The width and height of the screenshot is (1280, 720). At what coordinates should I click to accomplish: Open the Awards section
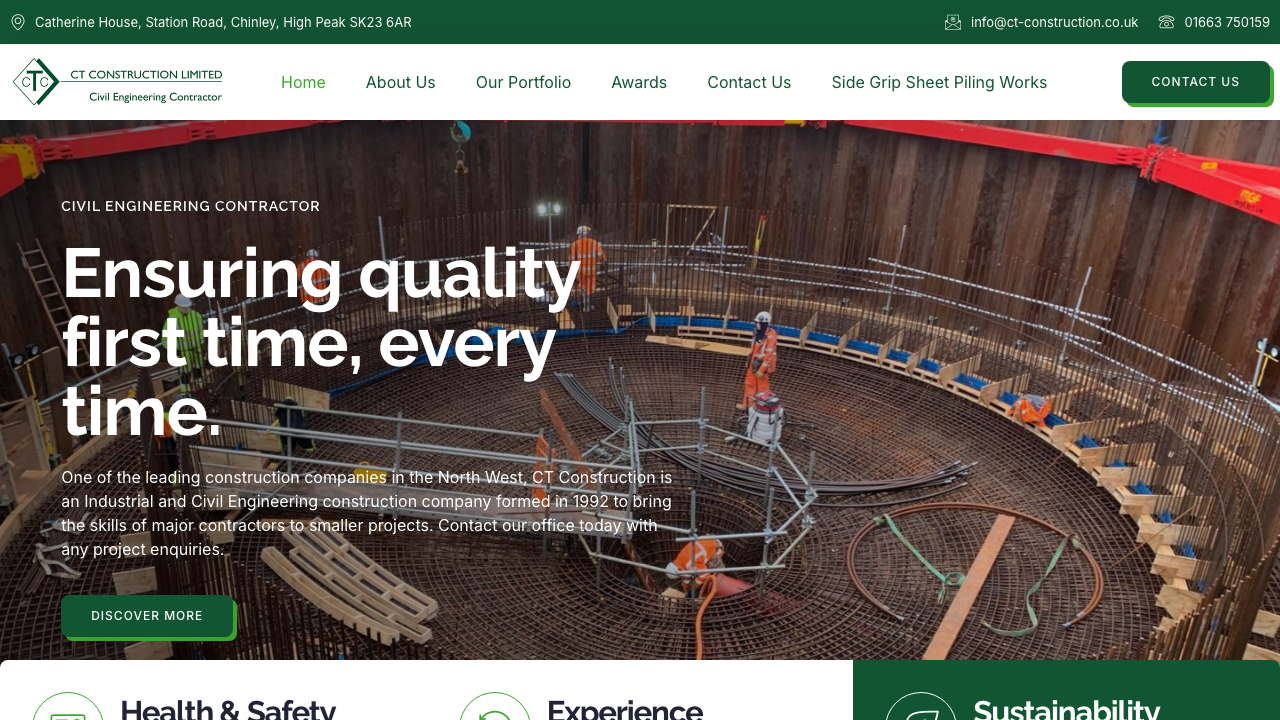[639, 82]
